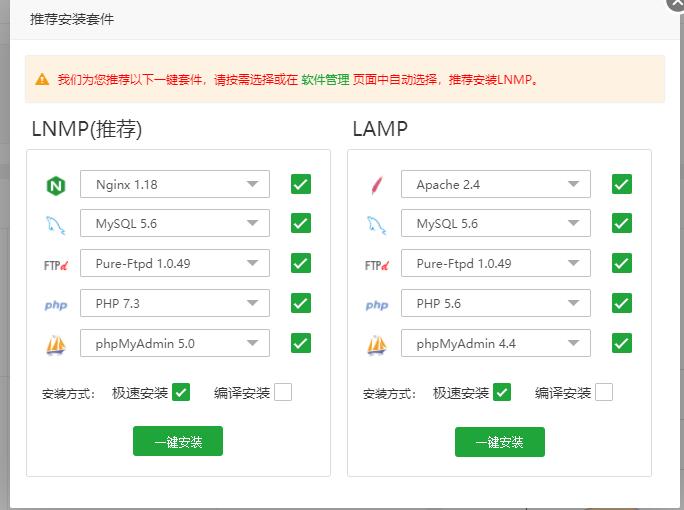Toggle 极速安装 checkbox in LAMP
Image resolution: width=684 pixels, height=510 pixels.
502,392
